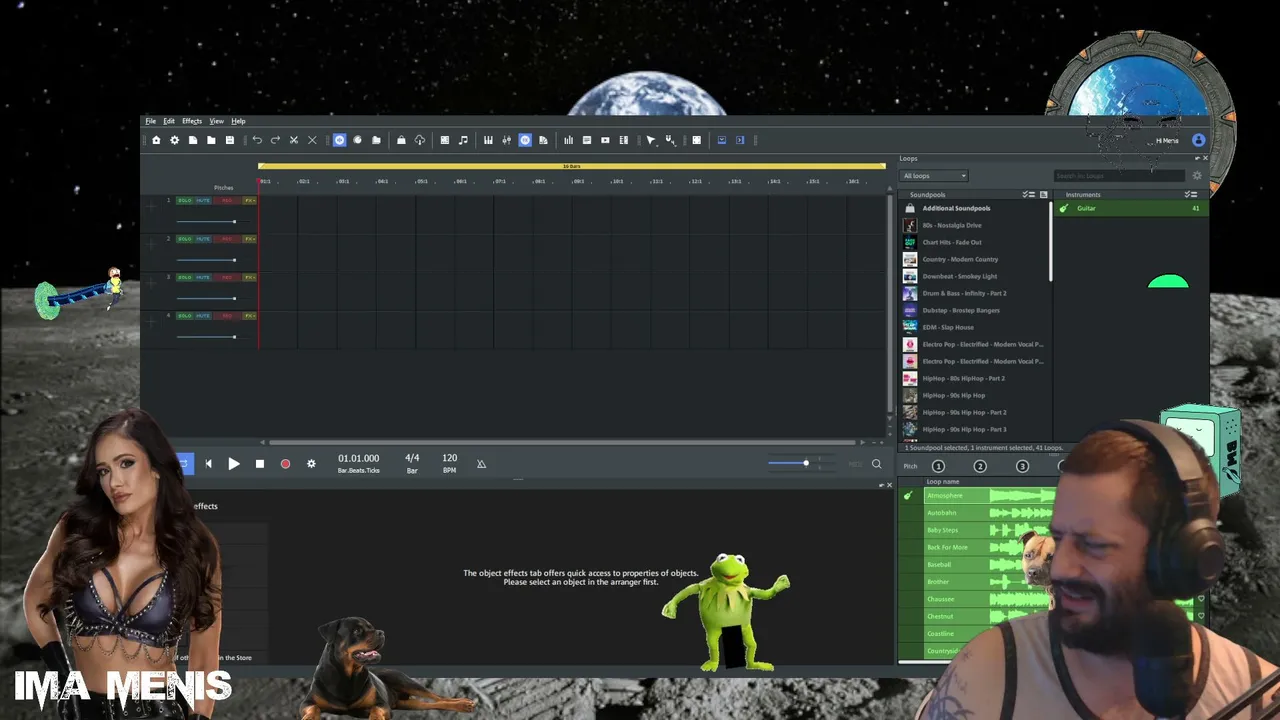Viewport: 1280px width, 720px height.
Task: Open the FX dropdown on track 4
Action: click(x=249, y=316)
